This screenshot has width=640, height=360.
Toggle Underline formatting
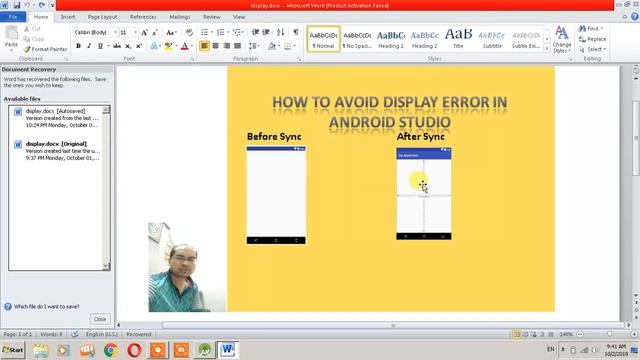point(100,46)
